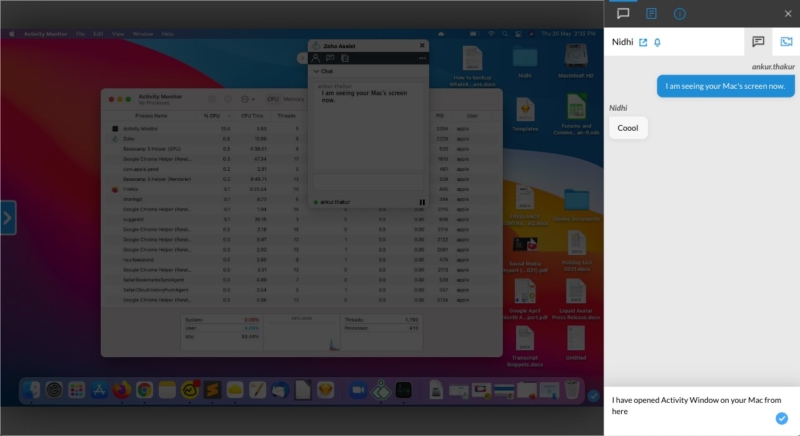800x436 pixels.
Task: Open the Apple menu on remote Mac
Action: click(x=11, y=34)
